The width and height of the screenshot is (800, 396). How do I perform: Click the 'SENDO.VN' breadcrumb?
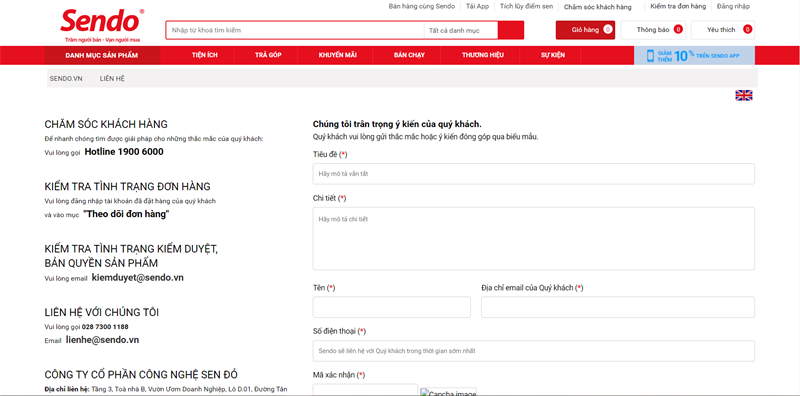point(66,79)
